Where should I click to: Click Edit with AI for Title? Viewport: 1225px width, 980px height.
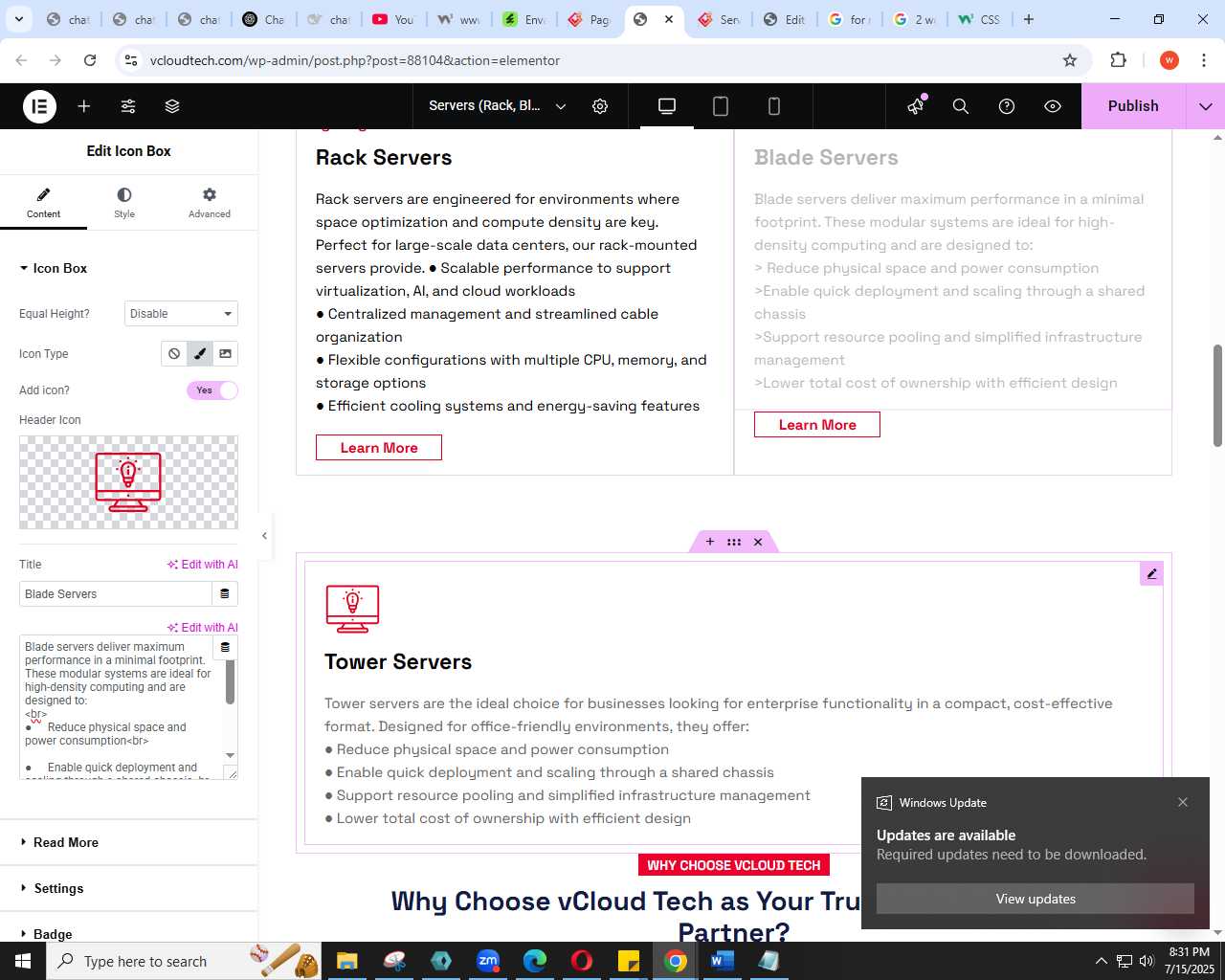(x=203, y=565)
